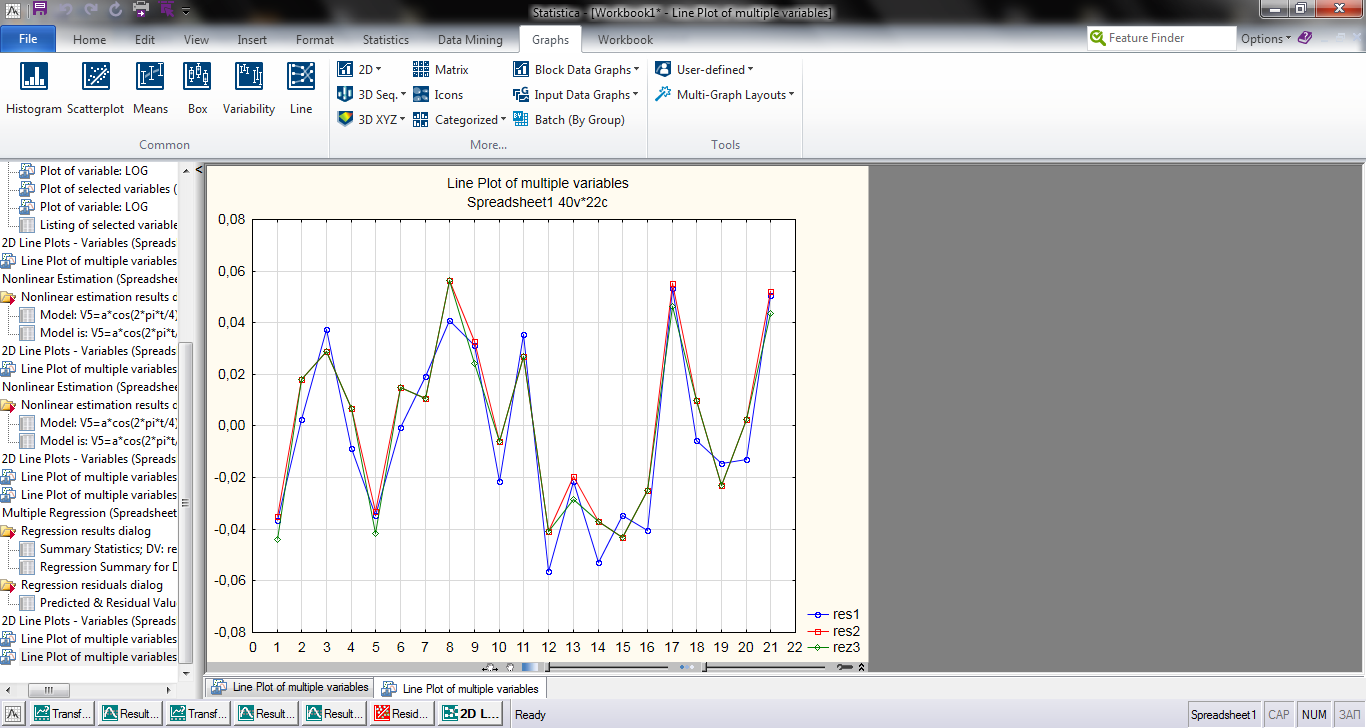The width and height of the screenshot is (1366, 728).
Task: Select the Line plot icon
Action: 300,88
